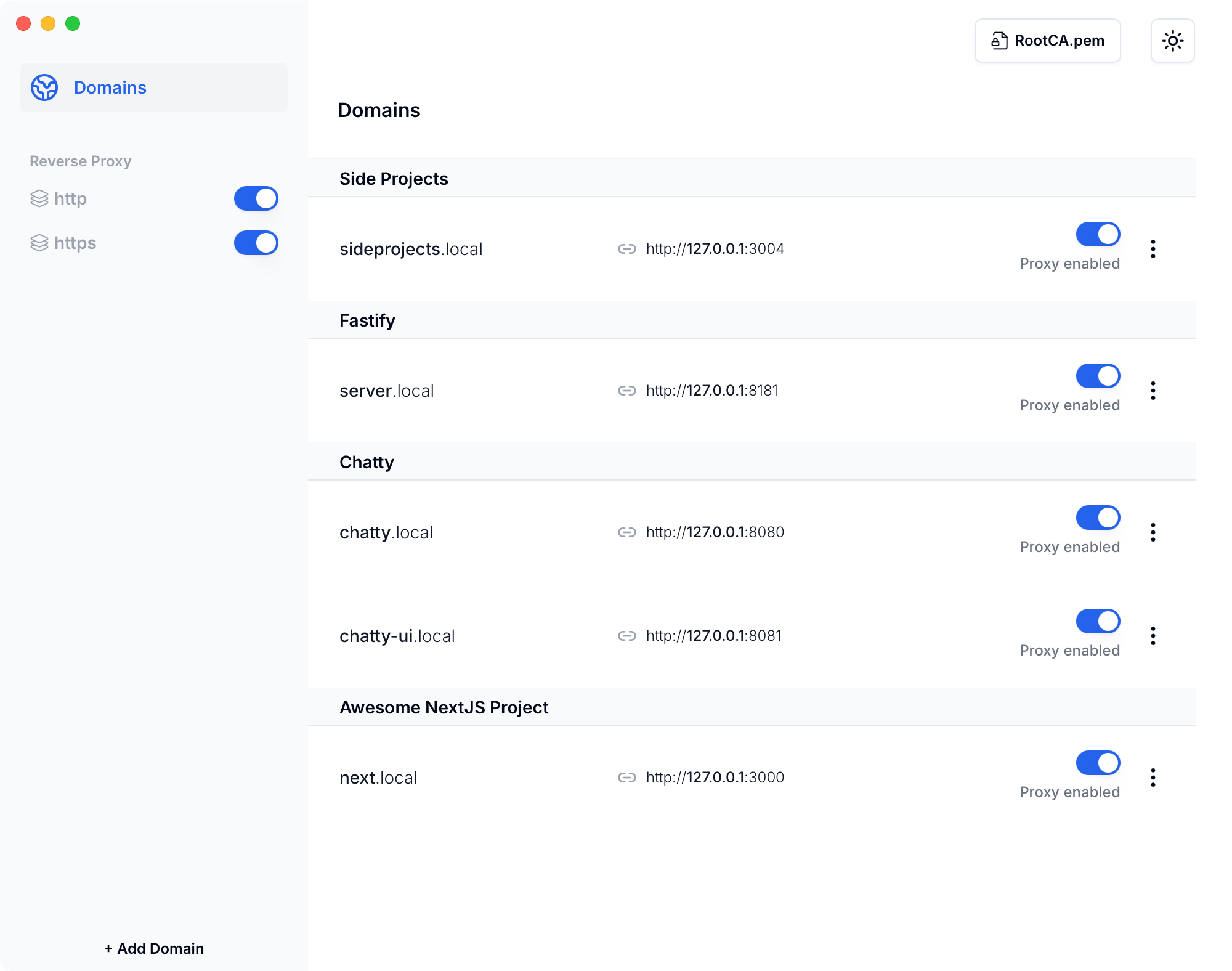Image resolution: width=1232 pixels, height=971 pixels.
Task: Click the link icon next to server.local
Action: 626,391
